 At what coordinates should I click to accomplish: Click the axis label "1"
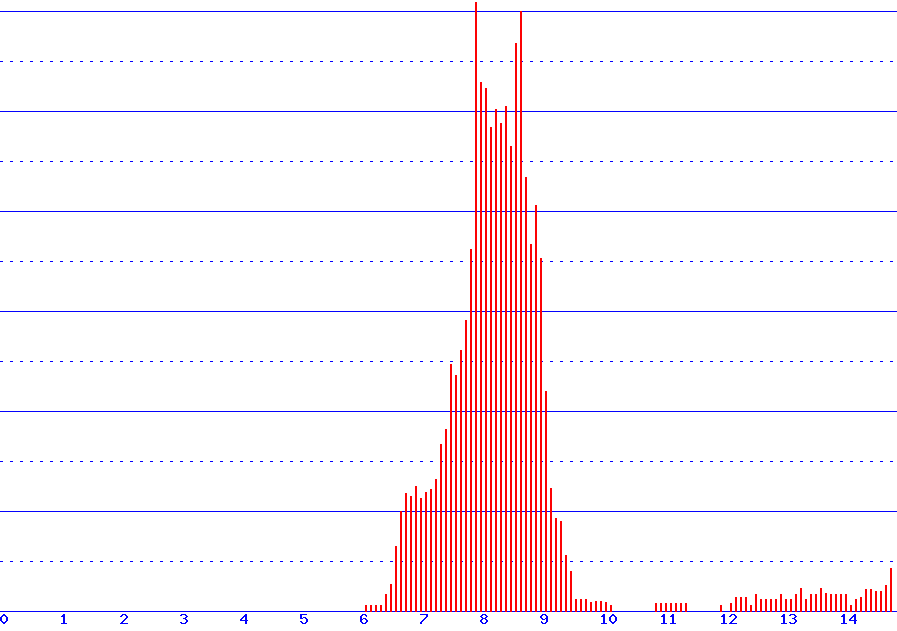click(63, 619)
